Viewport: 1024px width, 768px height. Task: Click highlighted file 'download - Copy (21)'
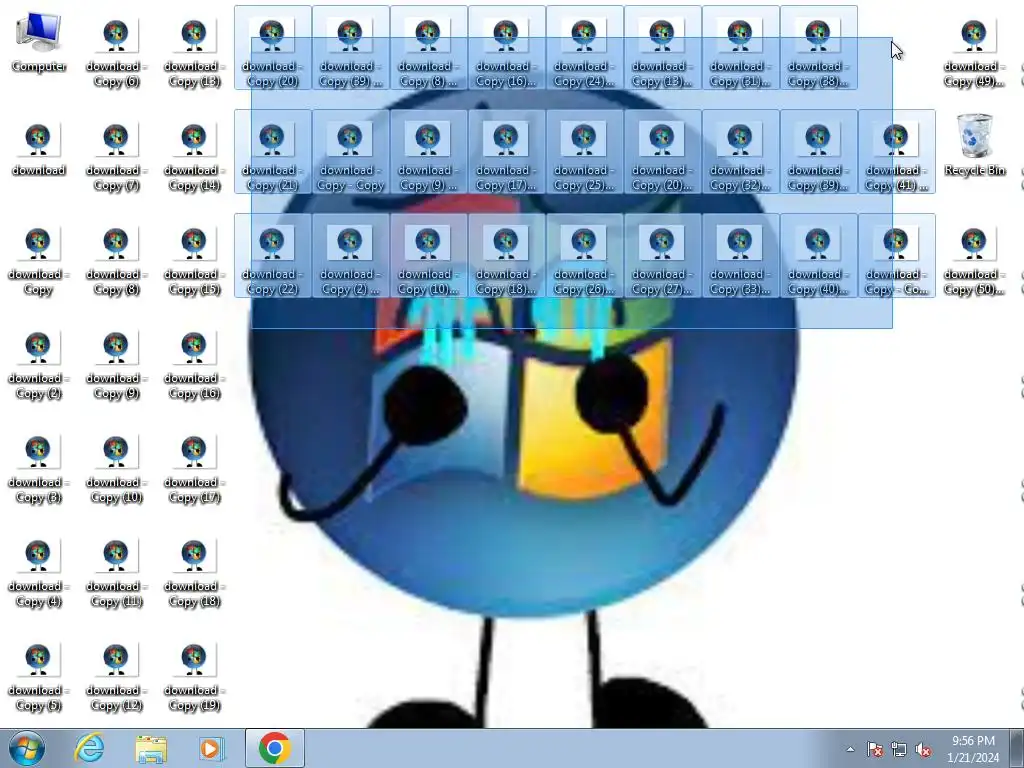click(272, 152)
